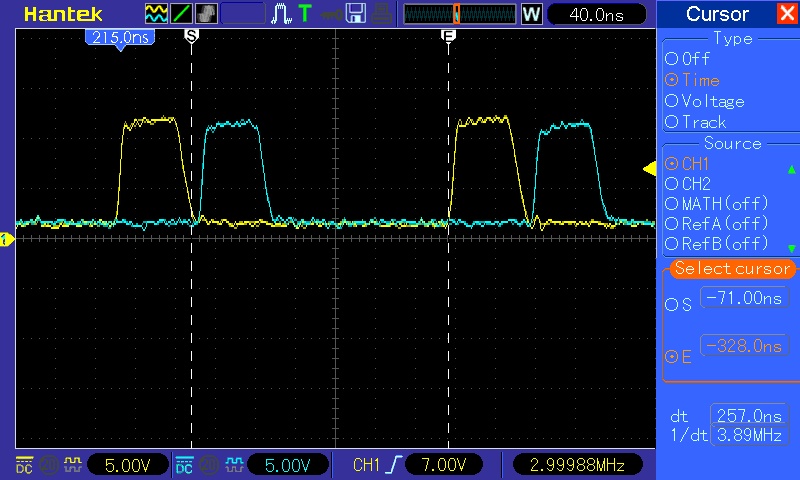800x480 pixels.
Task: Click the gray key lock icon
Action: click(x=331, y=15)
